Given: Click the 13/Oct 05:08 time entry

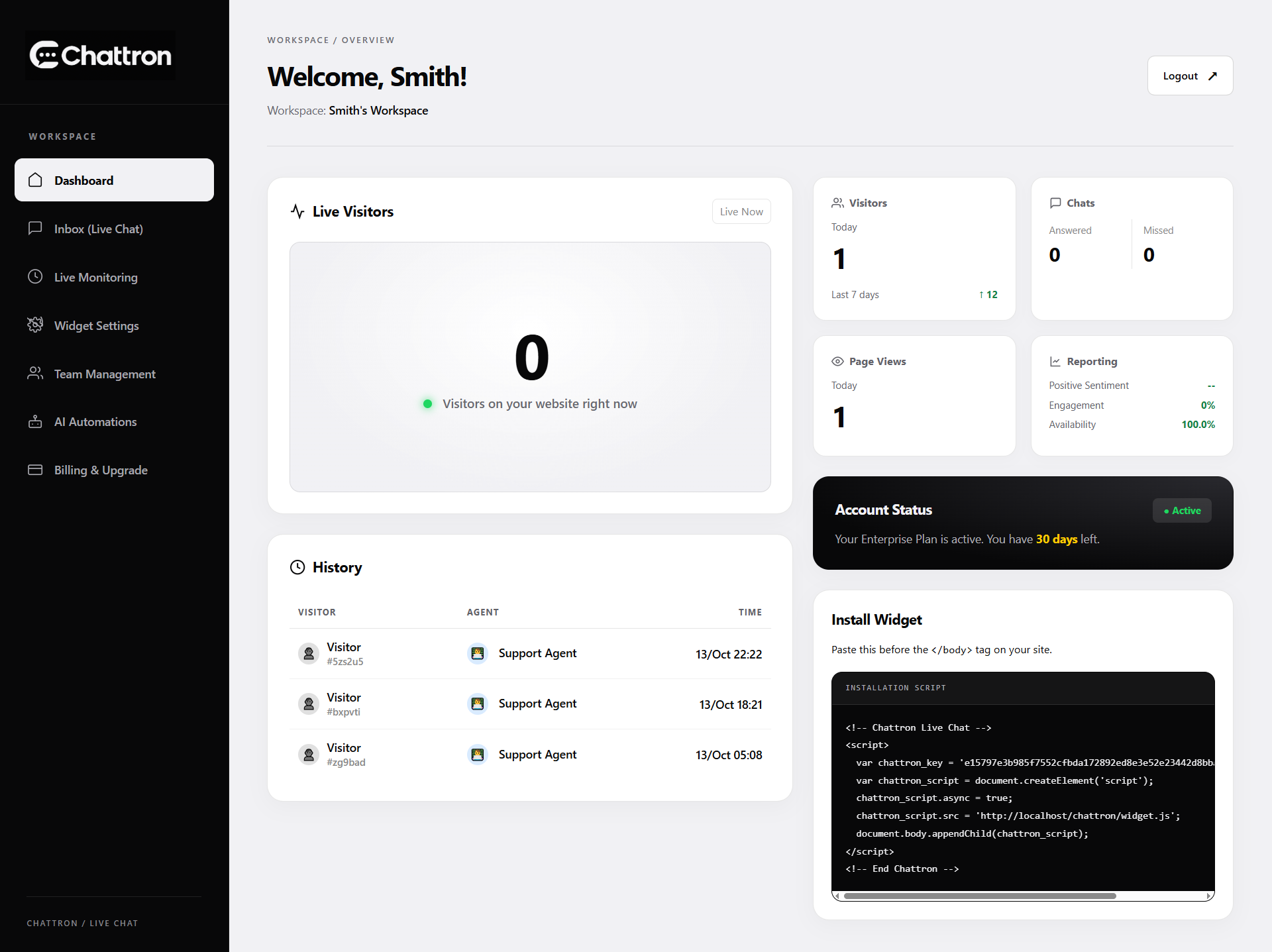Looking at the screenshot, I should pyautogui.click(x=729, y=755).
